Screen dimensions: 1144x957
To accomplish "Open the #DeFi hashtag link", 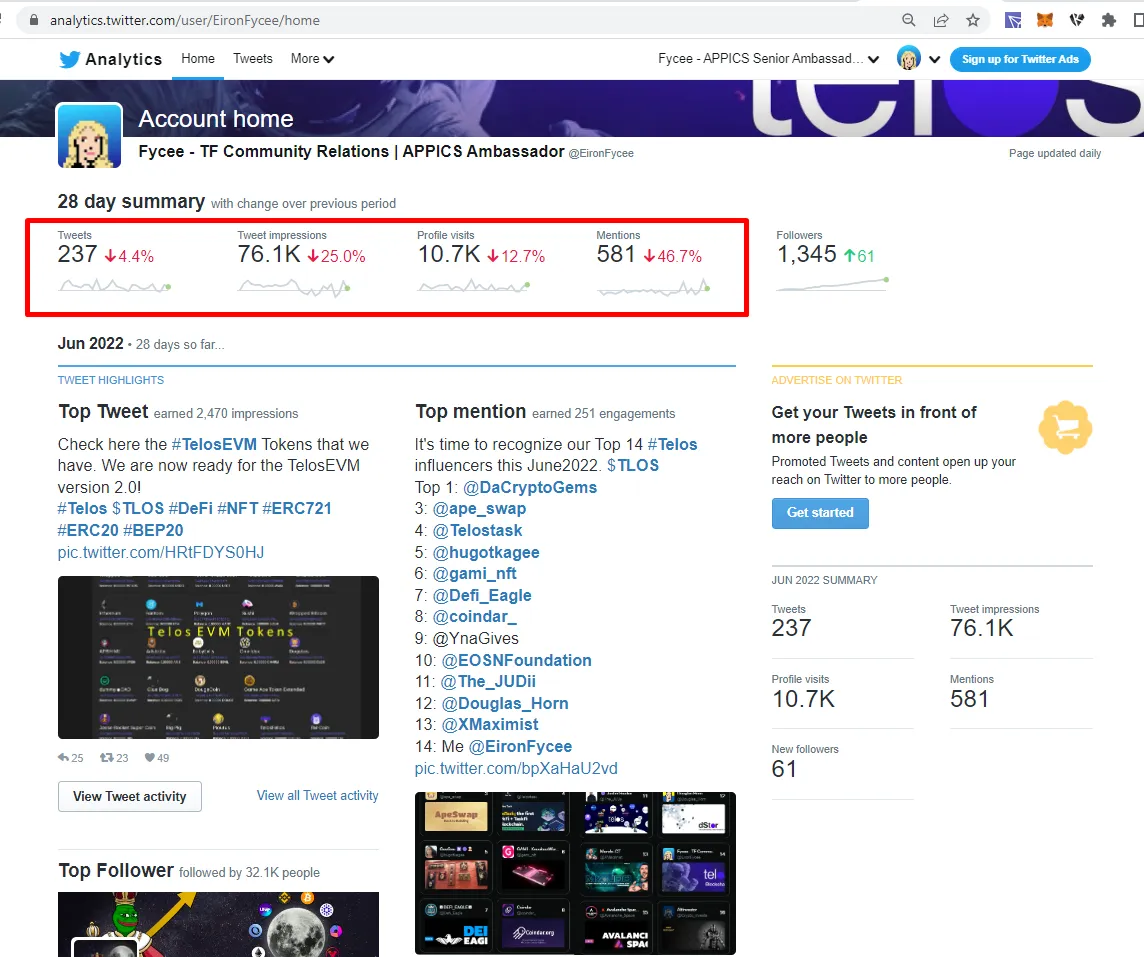I will (x=190, y=508).
